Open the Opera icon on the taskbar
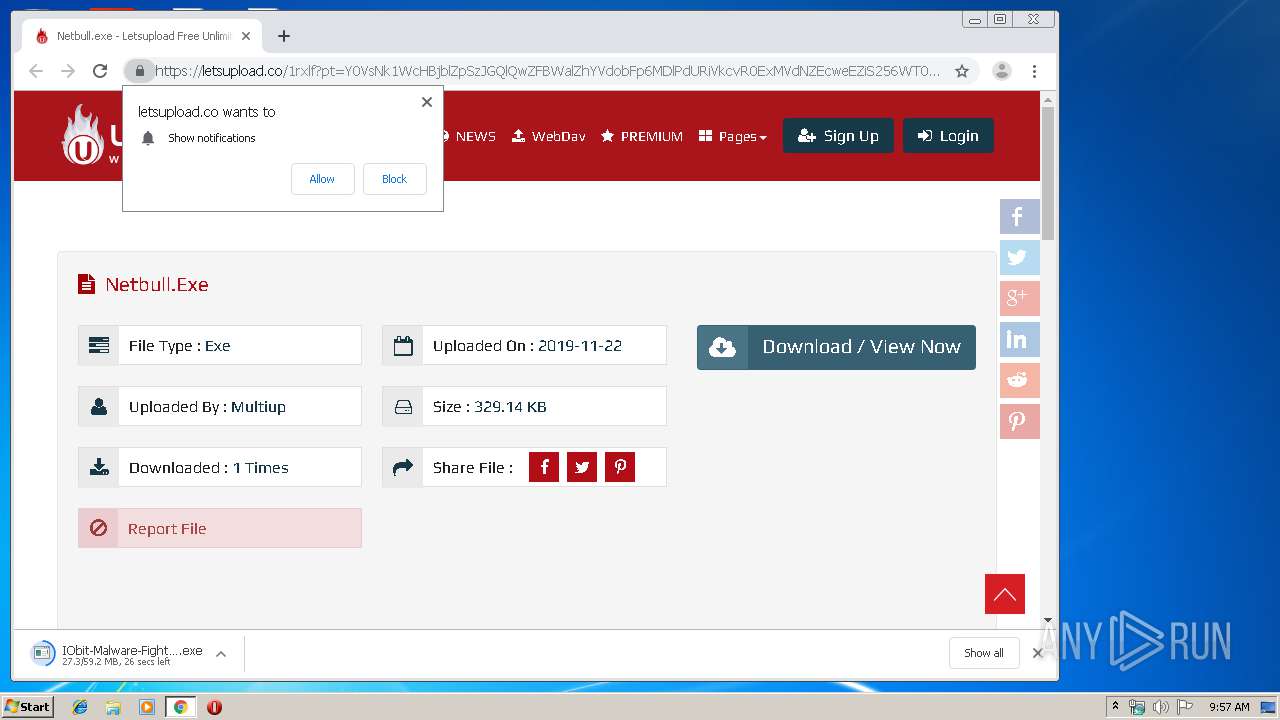The width and height of the screenshot is (1280, 720). click(214, 707)
